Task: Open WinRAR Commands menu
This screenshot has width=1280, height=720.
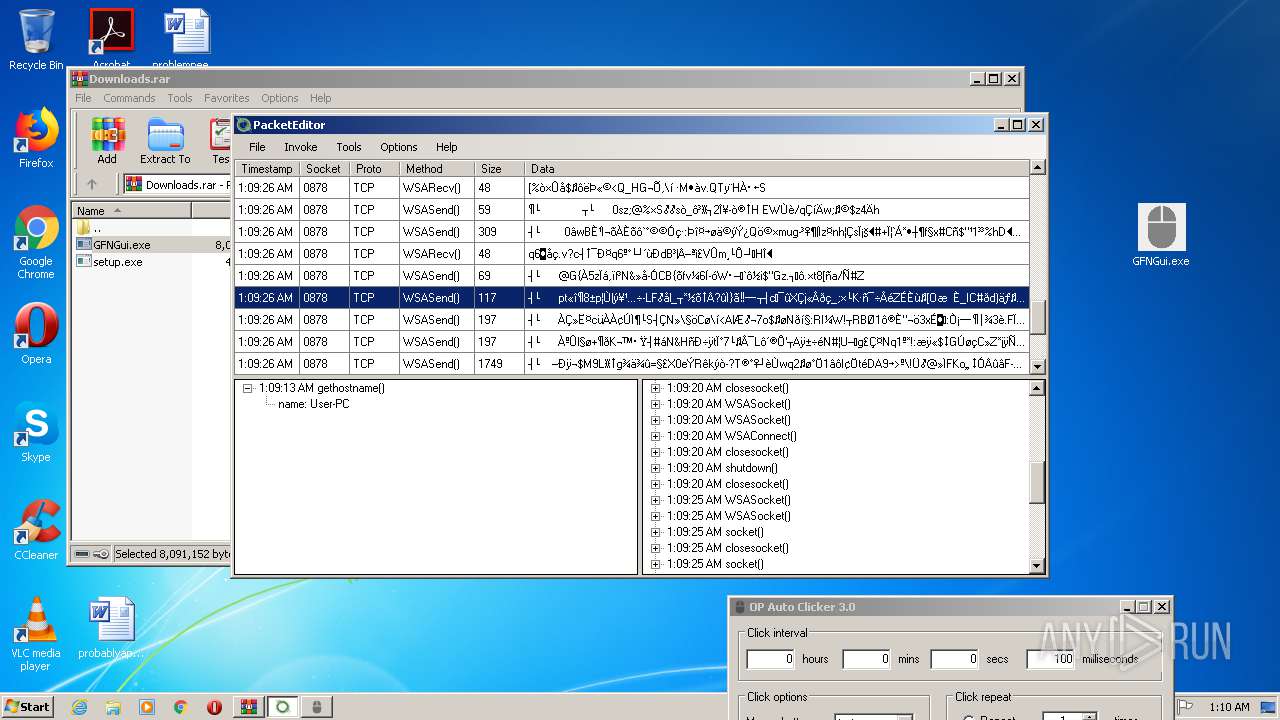Action: click(x=129, y=98)
